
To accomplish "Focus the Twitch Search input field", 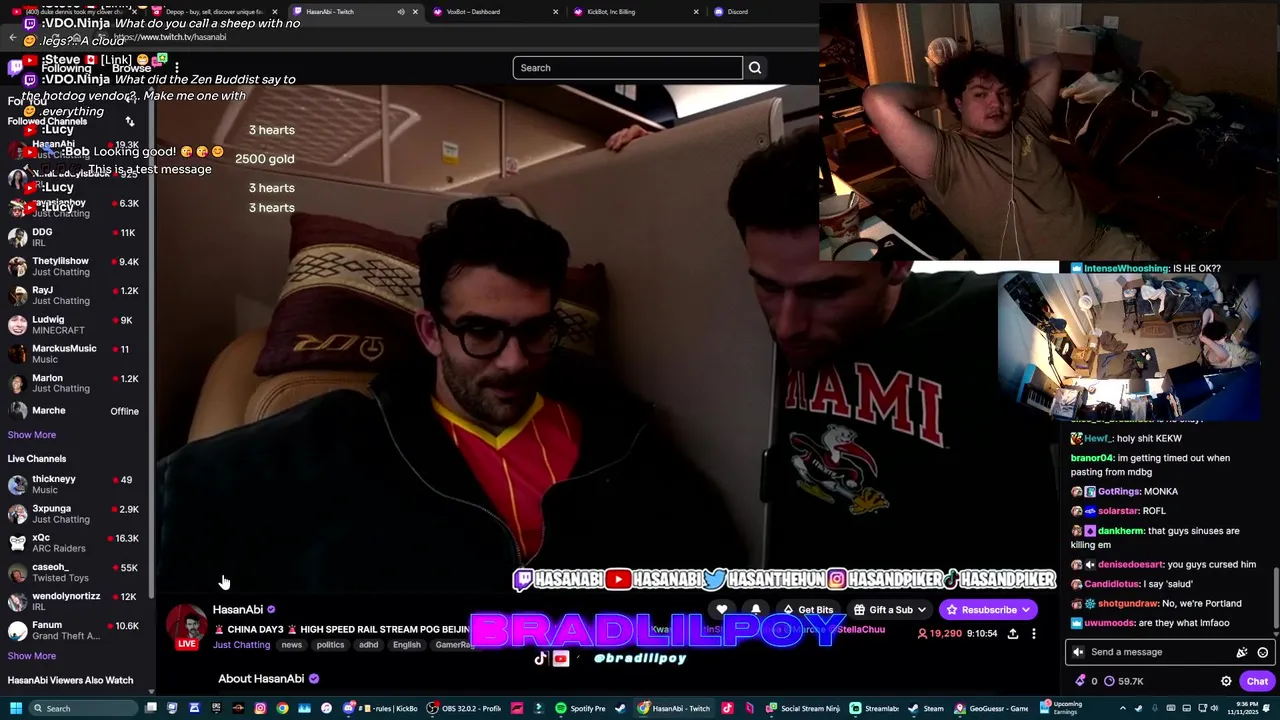I will (628, 68).
